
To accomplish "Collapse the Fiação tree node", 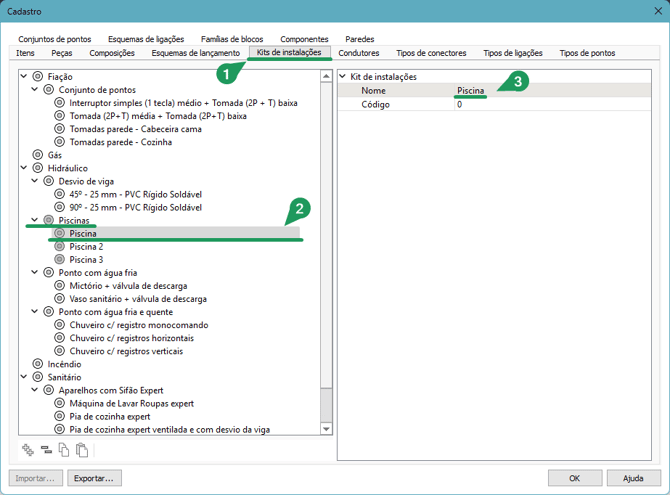I will click(x=25, y=76).
